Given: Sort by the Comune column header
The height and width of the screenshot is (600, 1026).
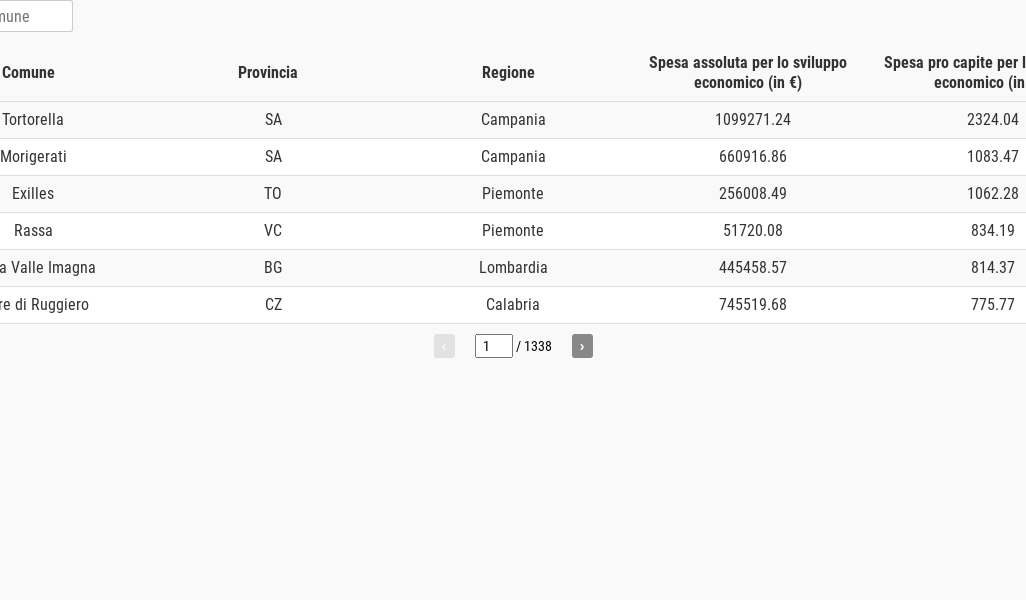Looking at the screenshot, I should click(x=28, y=73).
